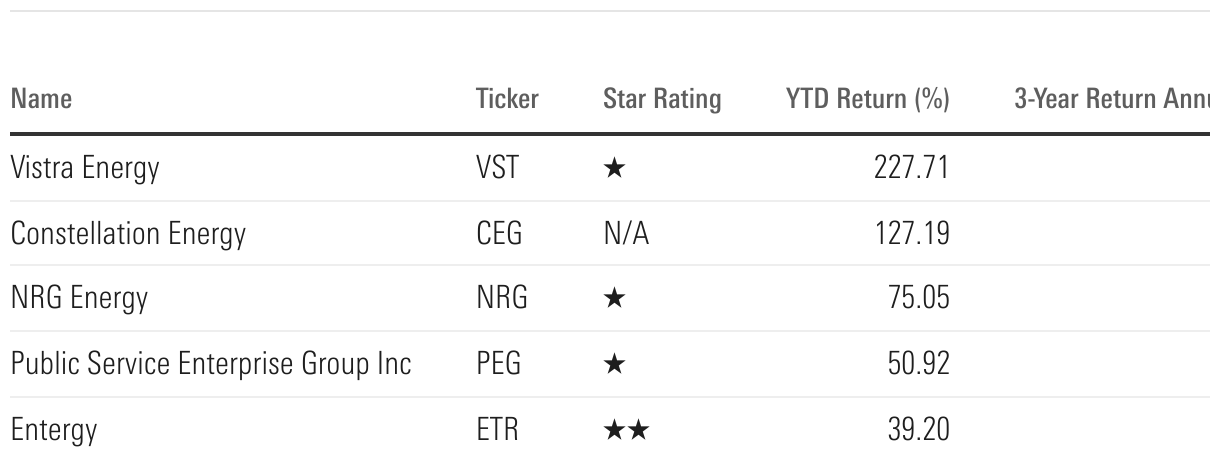Click the 227.71 YTD return value
This screenshot has height=472, width=1220.
pos(911,168)
